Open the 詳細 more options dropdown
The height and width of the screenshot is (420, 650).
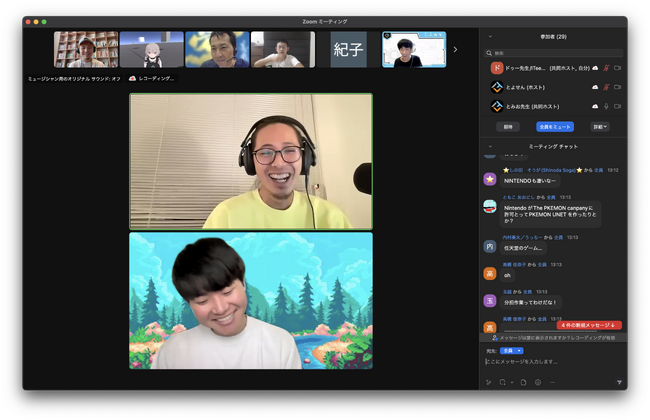(600, 127)
